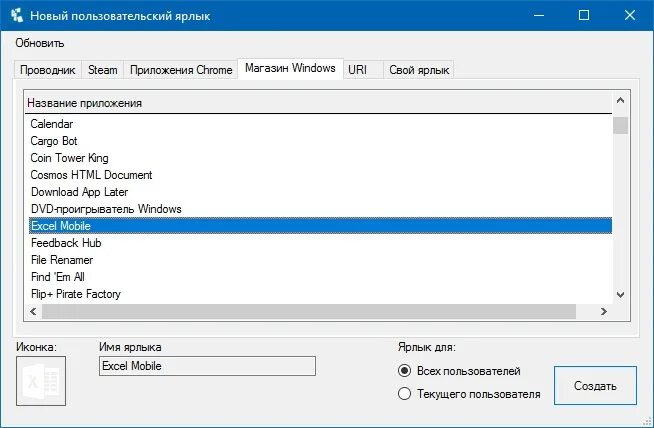Choose Coin Tower King from the list
Image resolution: width=654 pixels, height=428 pixels.
click(x=320, y=158)
